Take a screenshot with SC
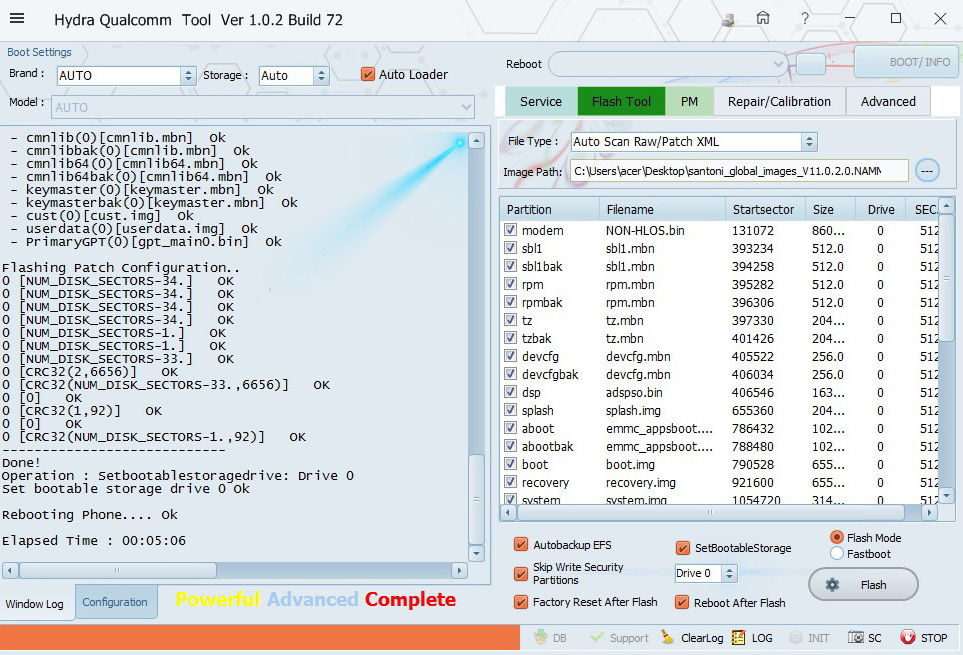 point(865,637)
